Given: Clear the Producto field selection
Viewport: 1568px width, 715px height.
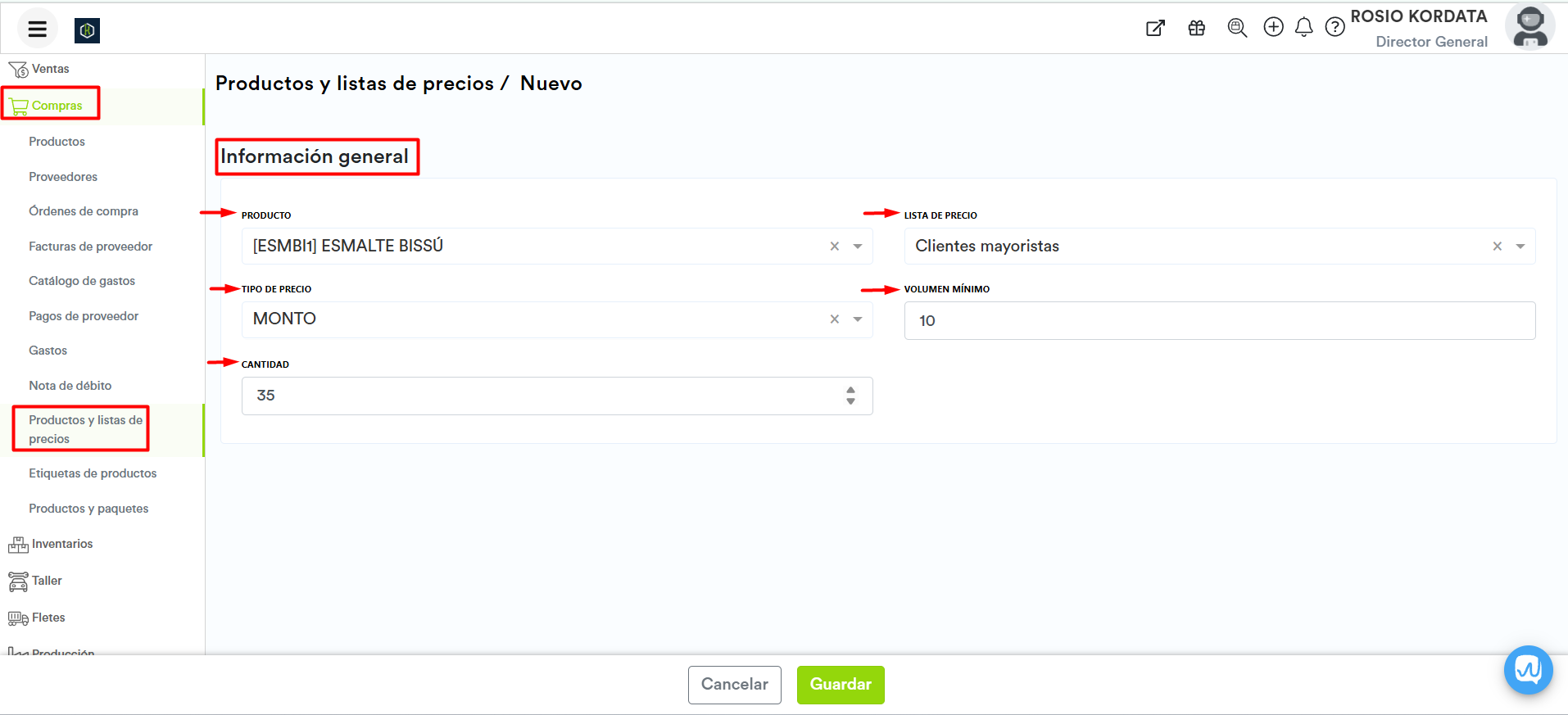Looking at the screenshot, I should [834, 247].
